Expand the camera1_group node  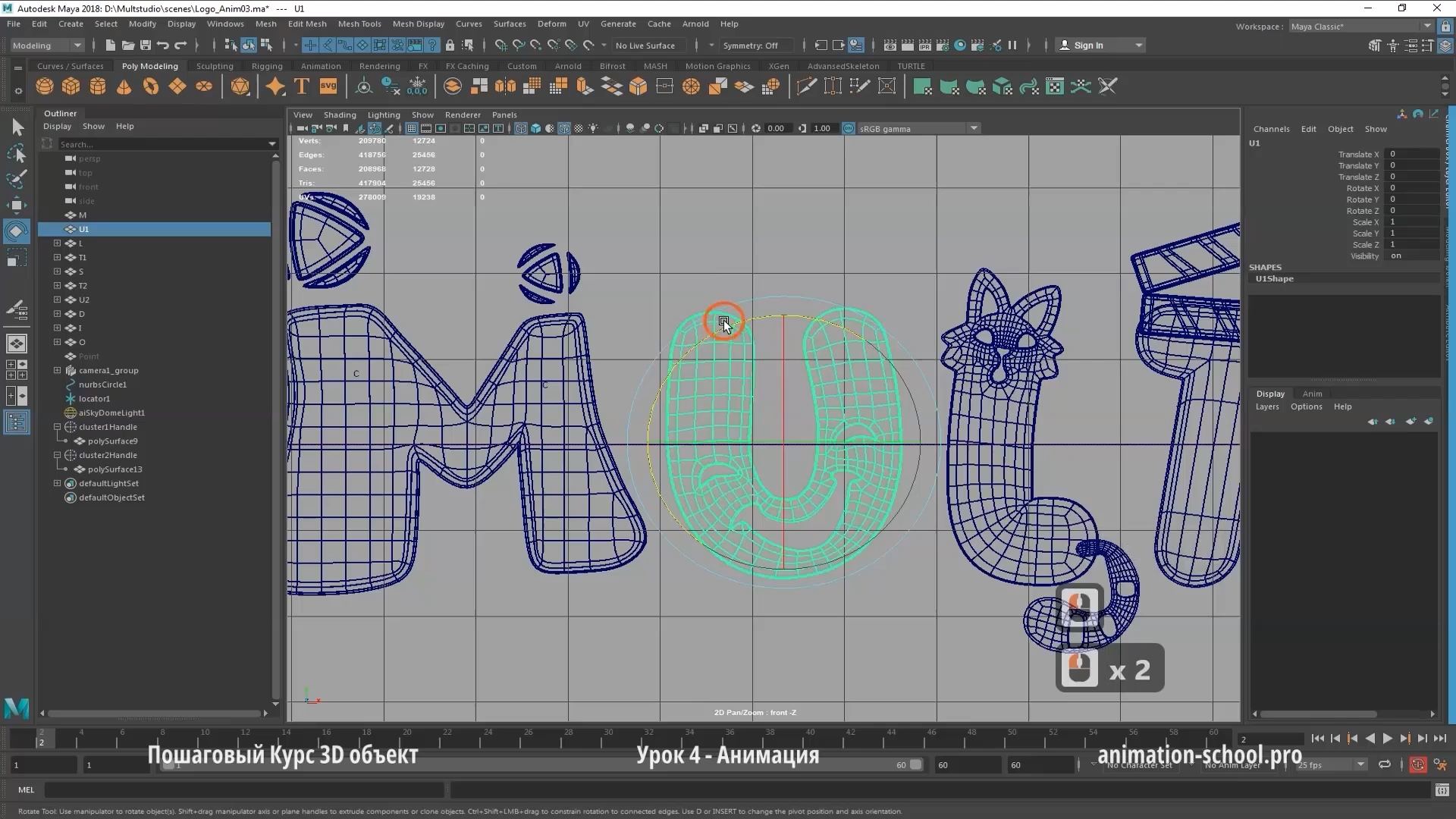pyautogui.click(x=57, y=371)
